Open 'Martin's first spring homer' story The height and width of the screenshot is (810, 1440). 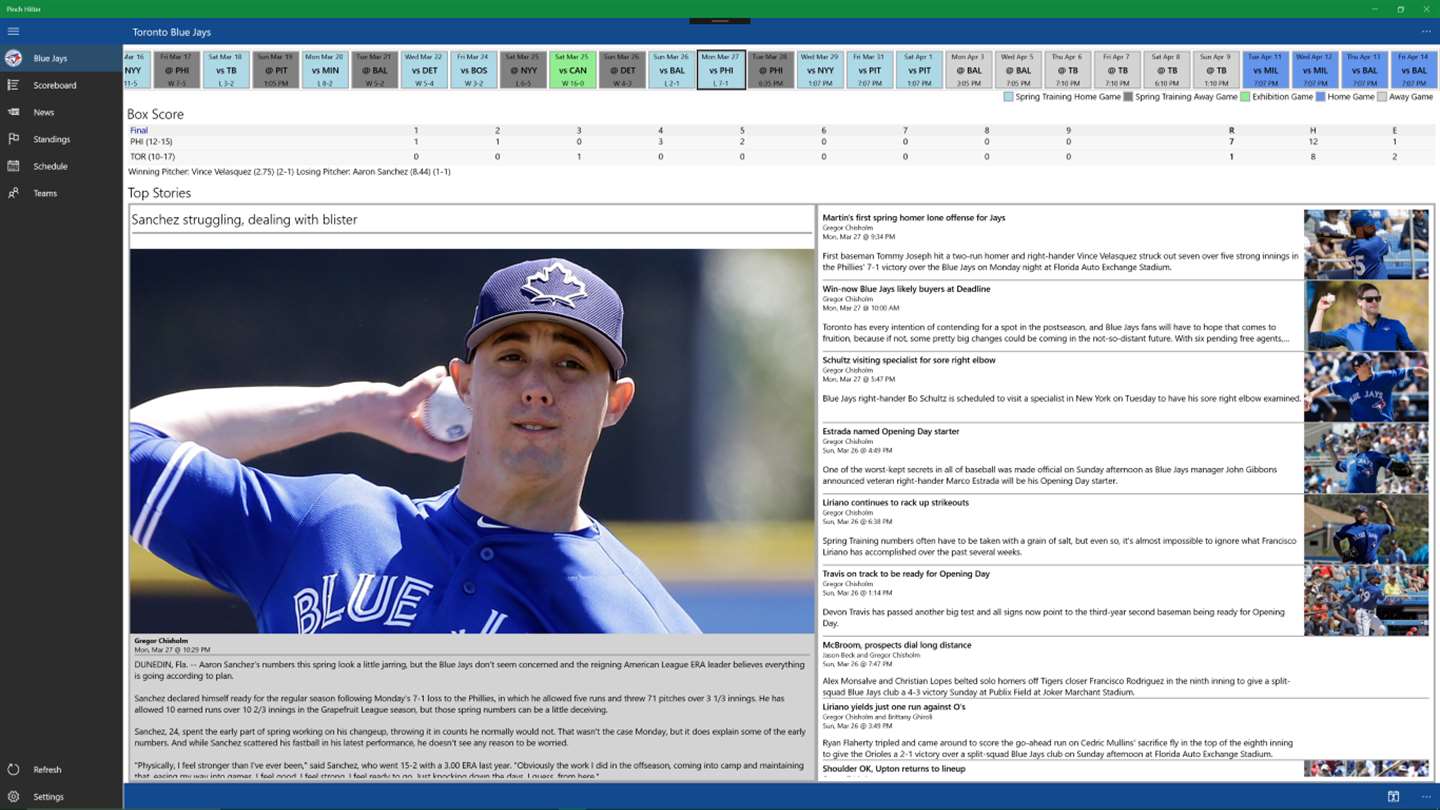coord(914,217)
